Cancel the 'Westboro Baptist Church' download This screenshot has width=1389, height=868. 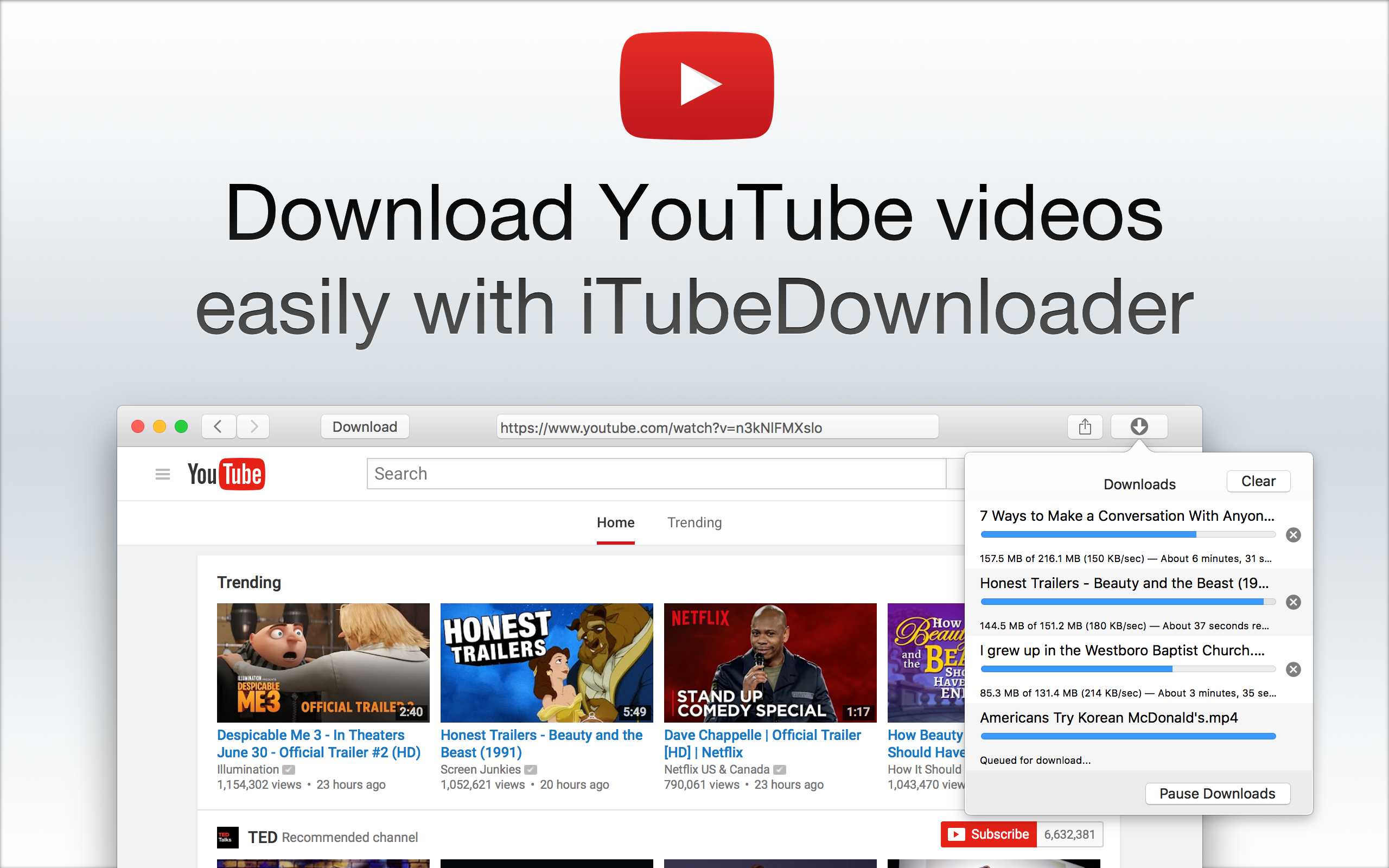[1293, 669]
